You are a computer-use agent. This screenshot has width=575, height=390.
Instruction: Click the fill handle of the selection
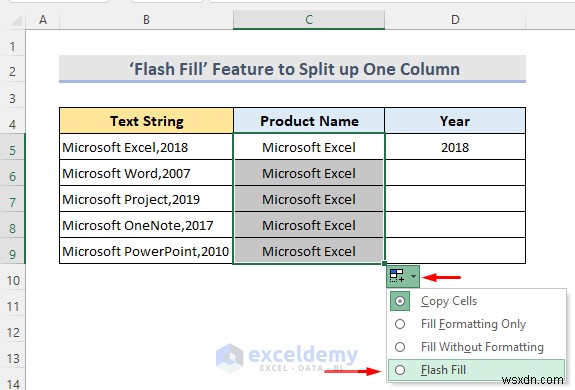point(384,263)
